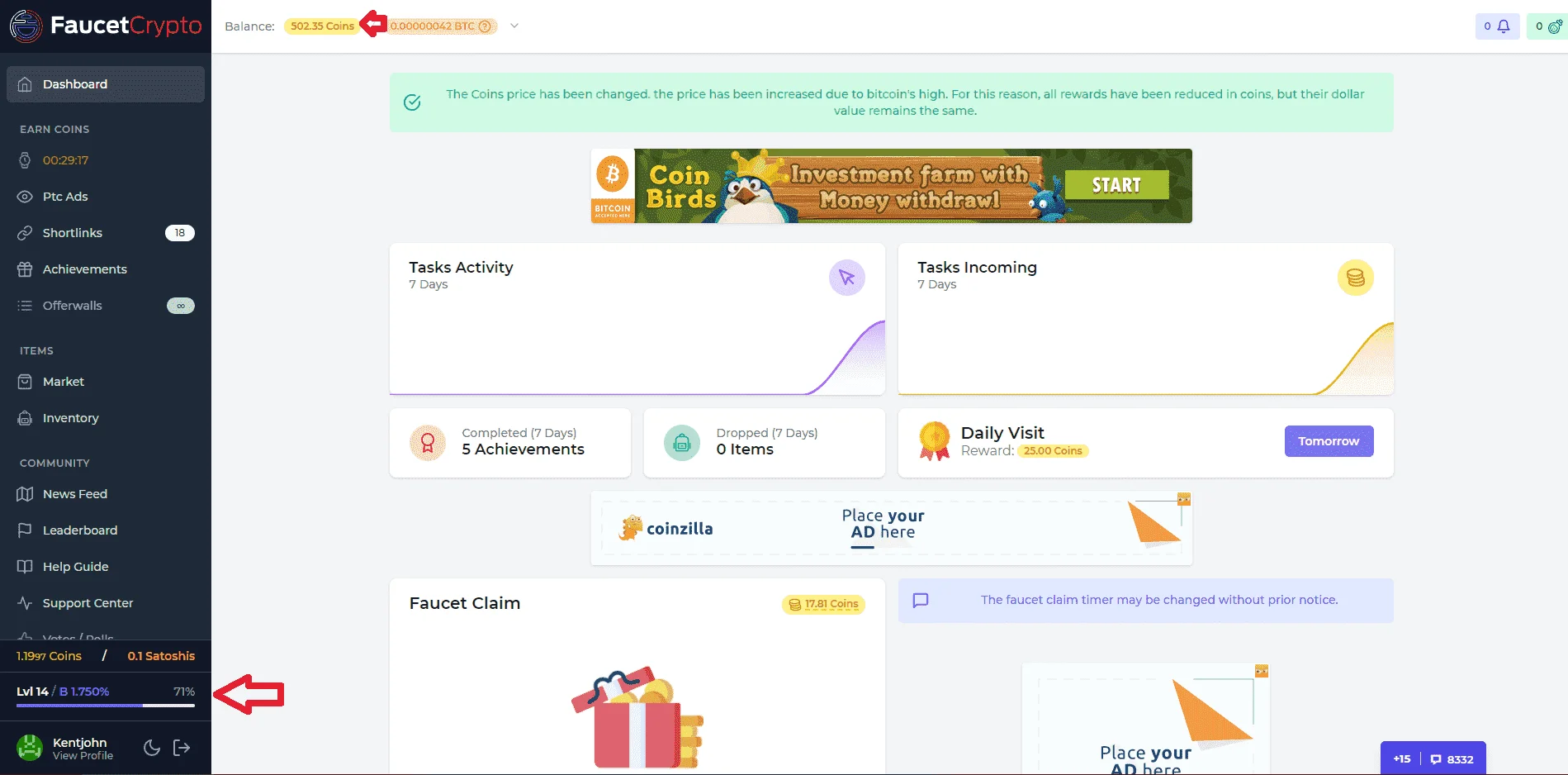Click the Shortlinks chain icon

coord(25,233)
